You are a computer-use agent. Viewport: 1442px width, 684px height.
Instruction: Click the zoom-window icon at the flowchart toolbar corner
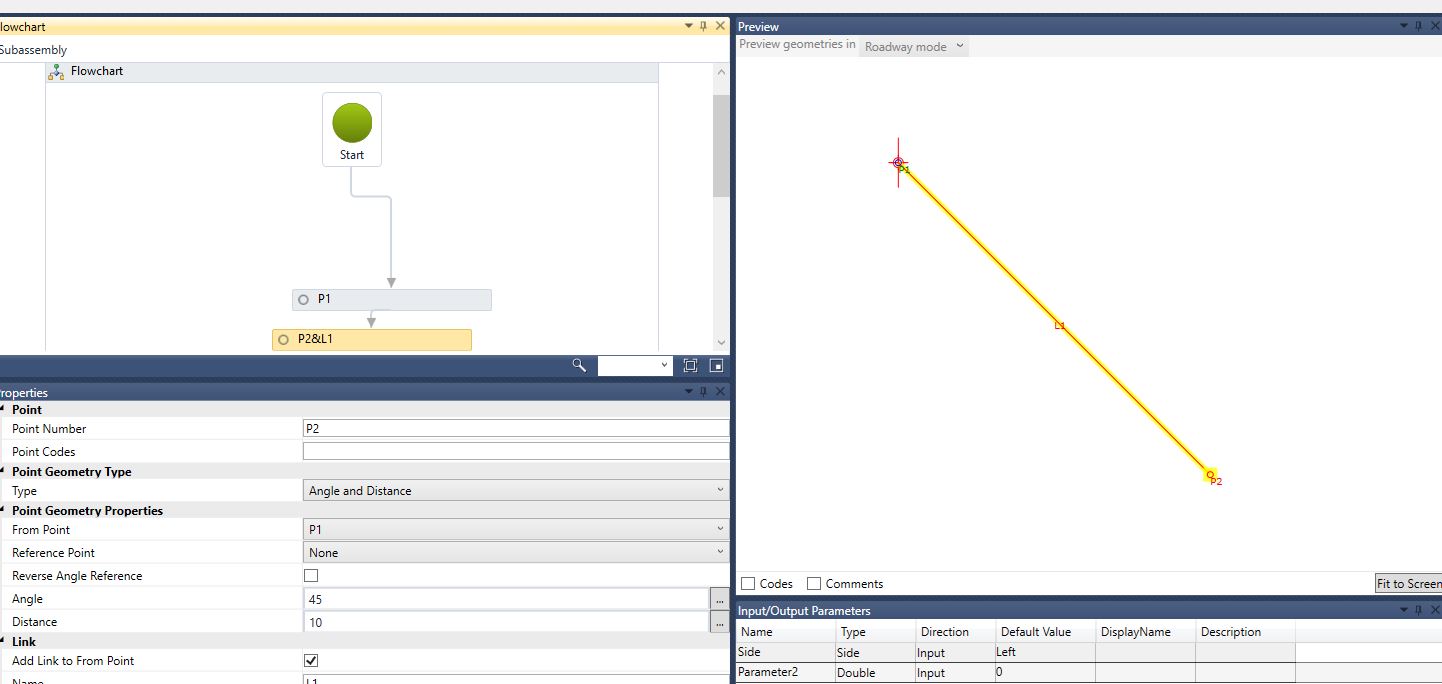pyautogui.click(x=714, y=365)
